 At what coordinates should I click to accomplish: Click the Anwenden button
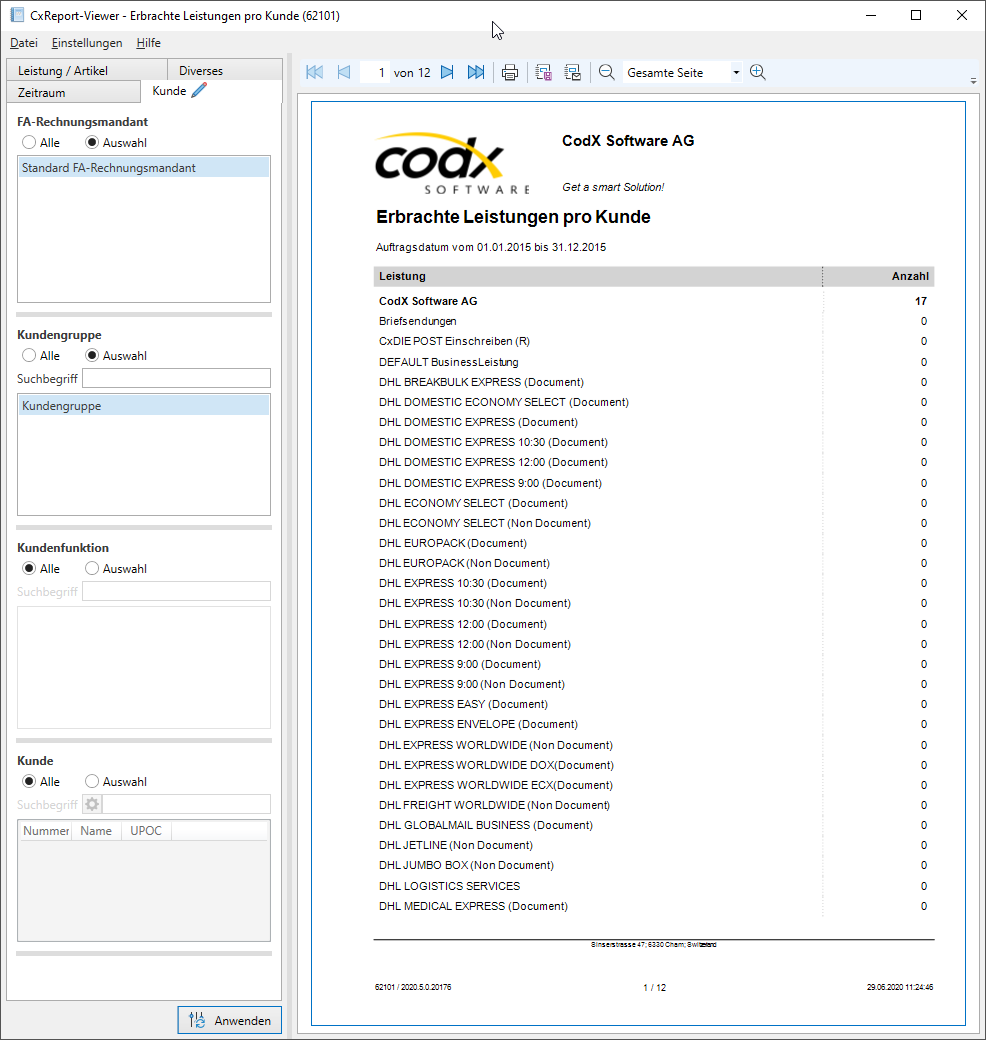(229, 1020)
